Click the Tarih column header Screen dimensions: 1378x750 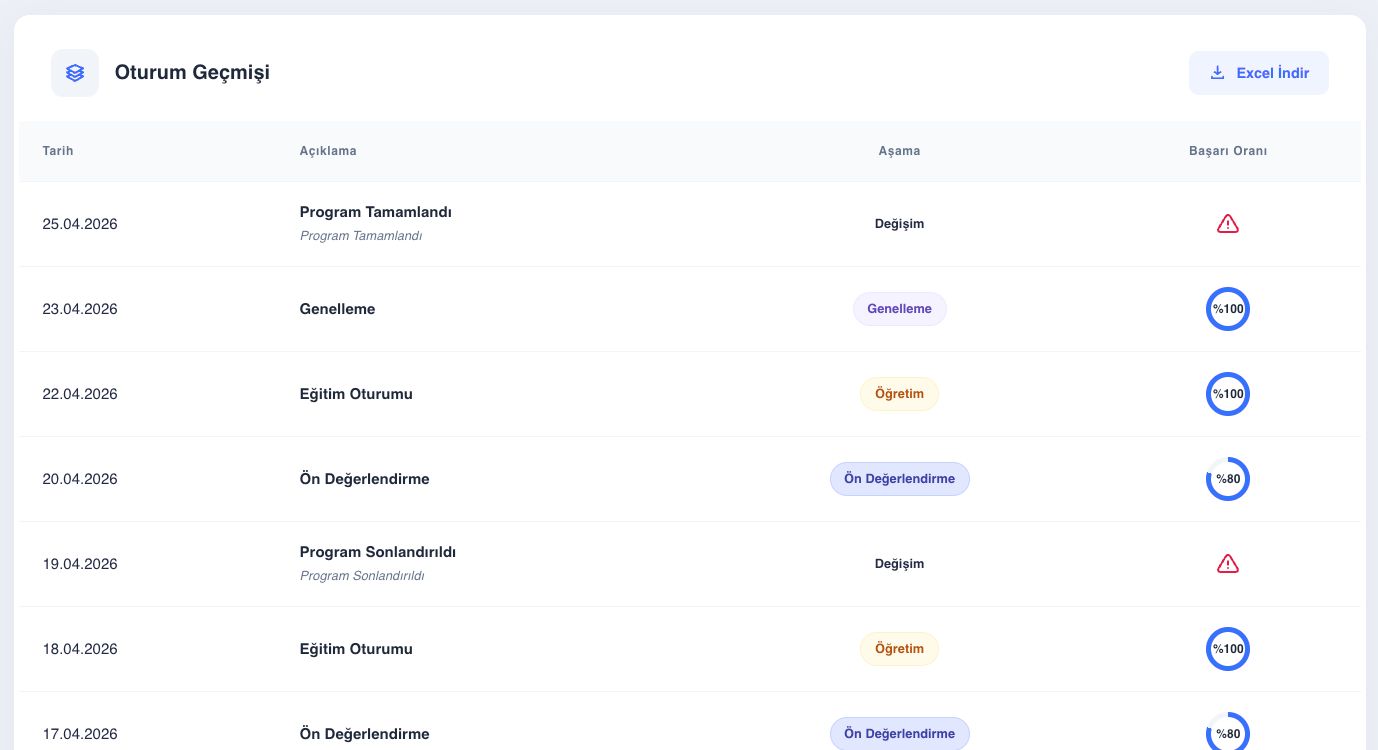58,151
